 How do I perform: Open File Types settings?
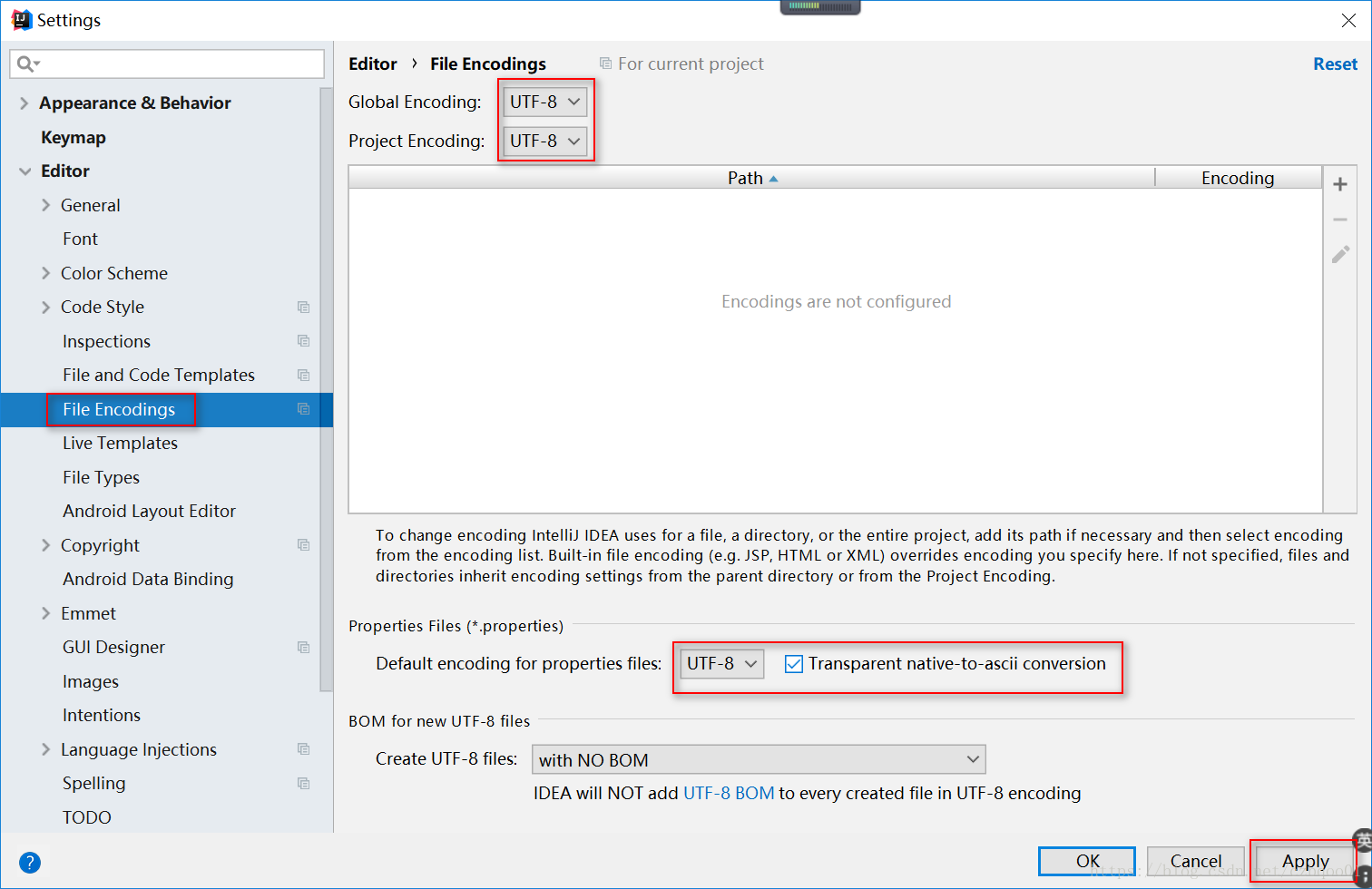101,477
